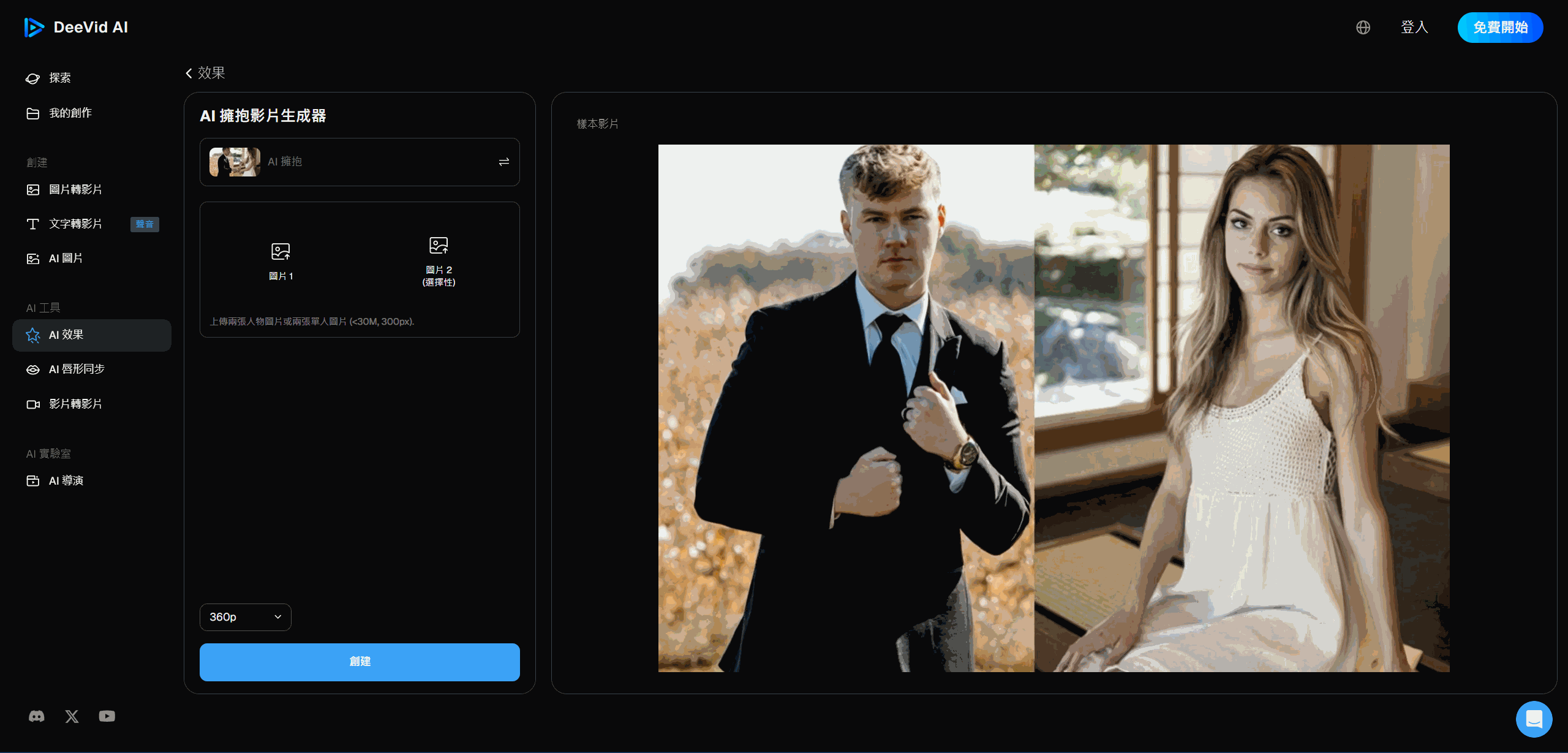This screenshot has width=1568, height=753.
Task: Click the 圖片轉影片 image icon
Action: [33, 190]
